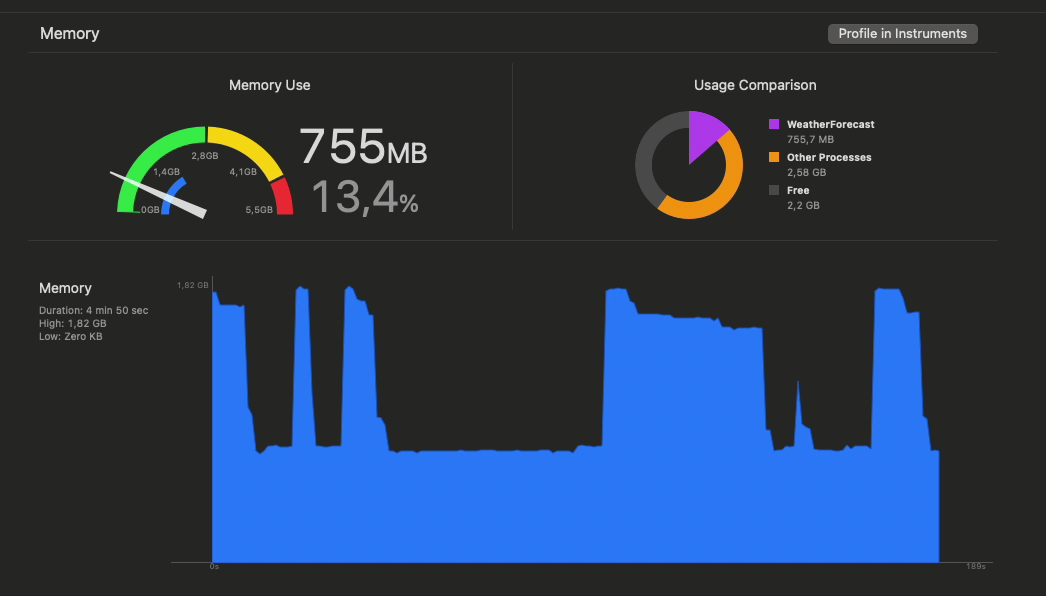Collapse the Memory graph section header
The height and width of the screenshot is (596, 1046).
[x=66, y=288]
